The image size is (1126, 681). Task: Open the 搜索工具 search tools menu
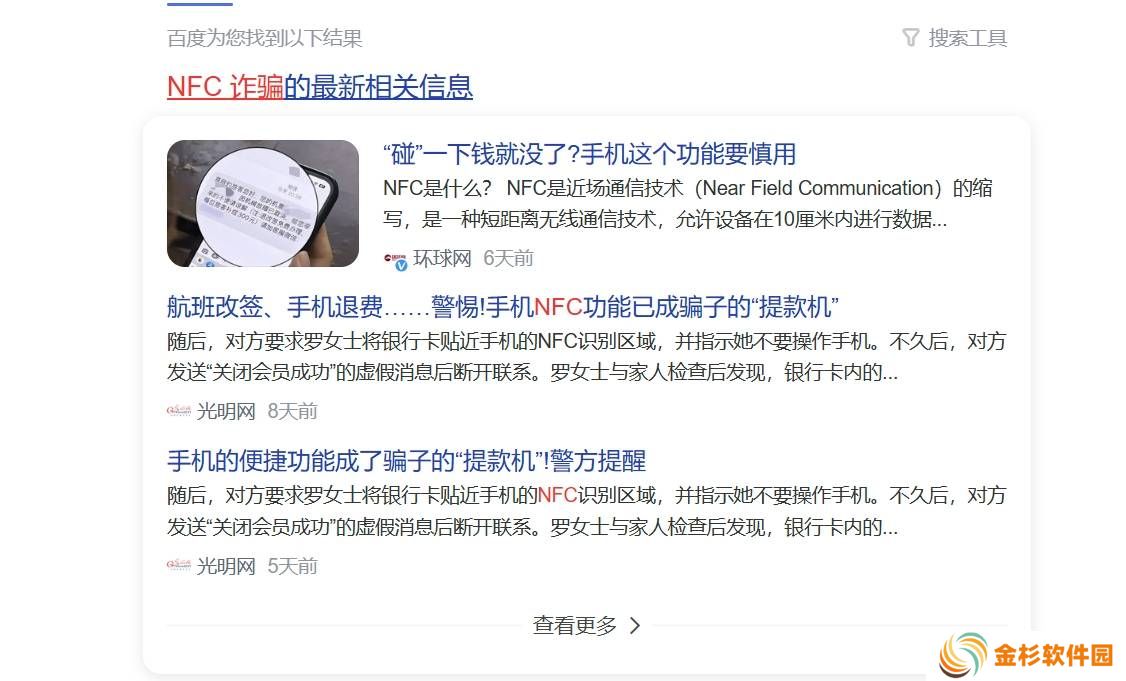pyautogui.click(x=955, y=37)
